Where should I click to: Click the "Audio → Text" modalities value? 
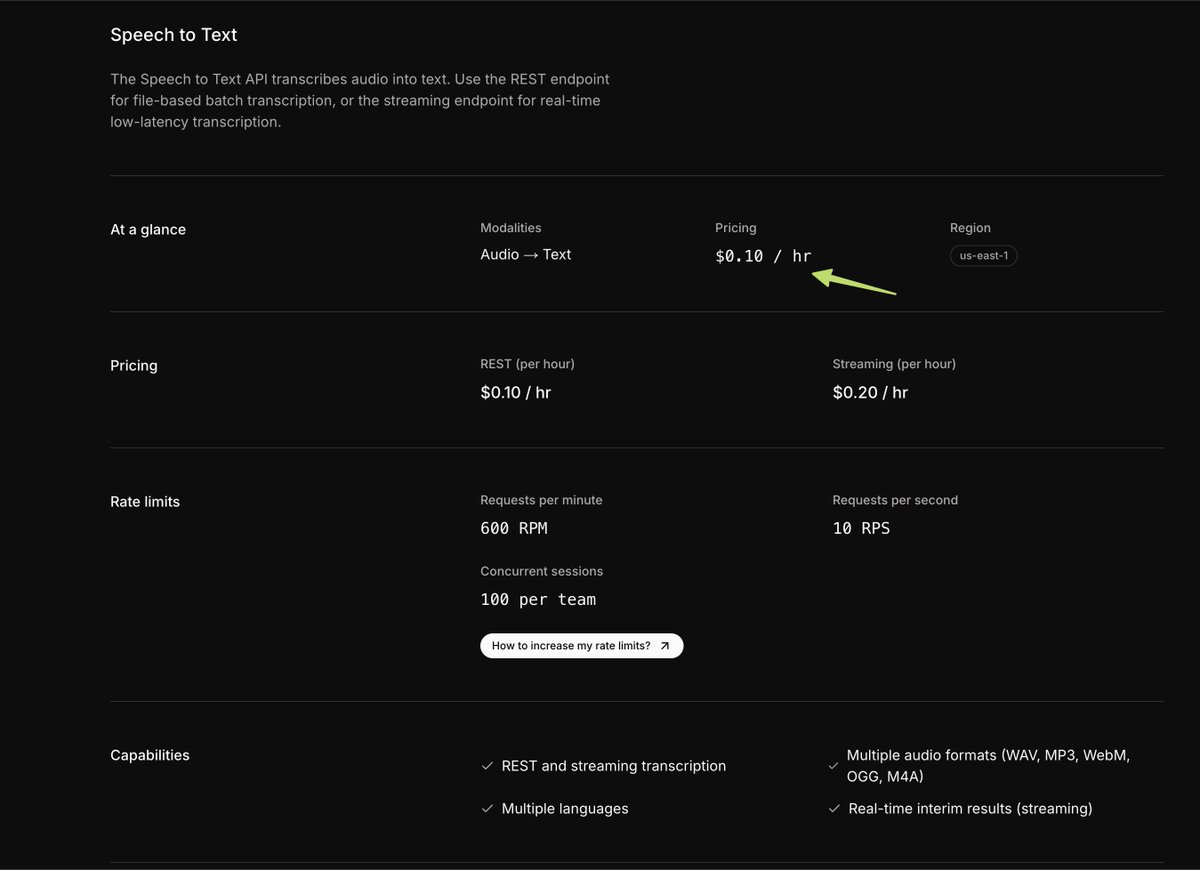526,255
